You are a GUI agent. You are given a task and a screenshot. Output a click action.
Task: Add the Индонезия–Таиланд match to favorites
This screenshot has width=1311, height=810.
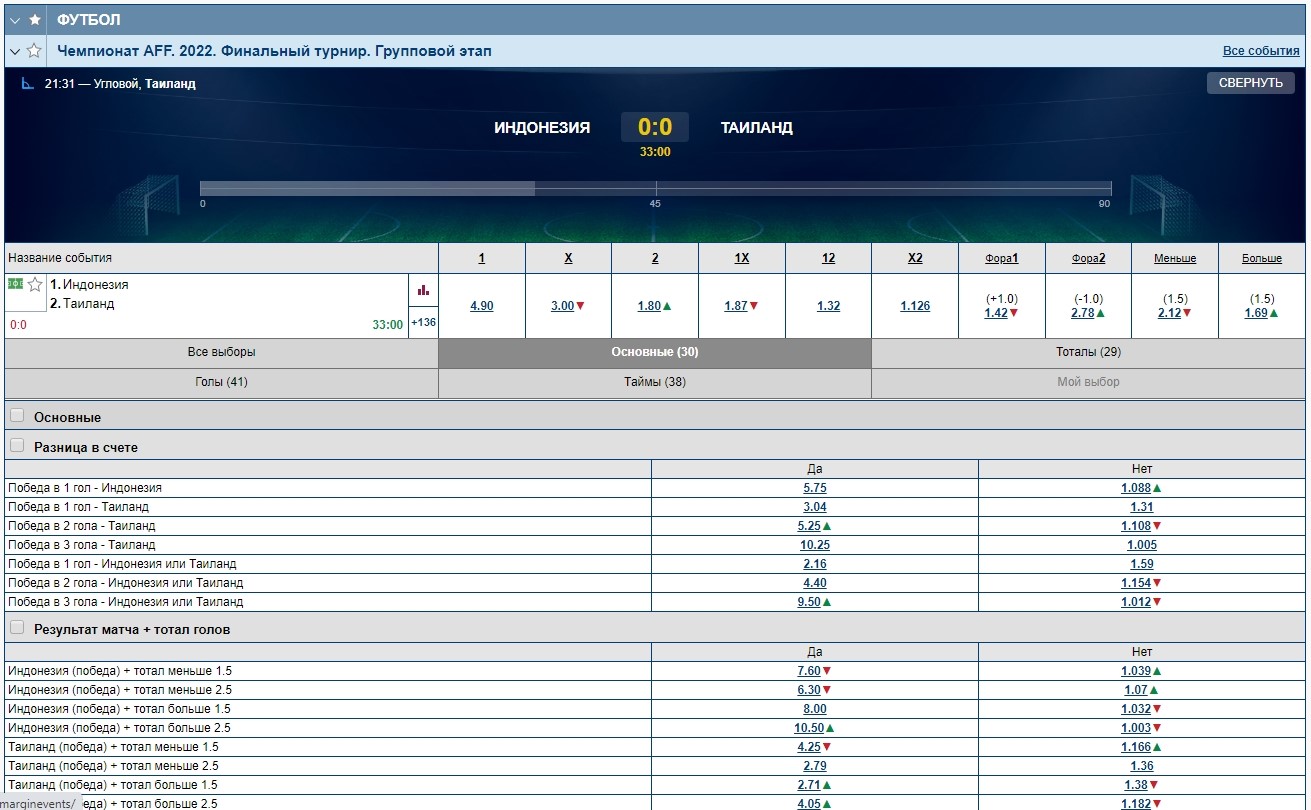35,285
